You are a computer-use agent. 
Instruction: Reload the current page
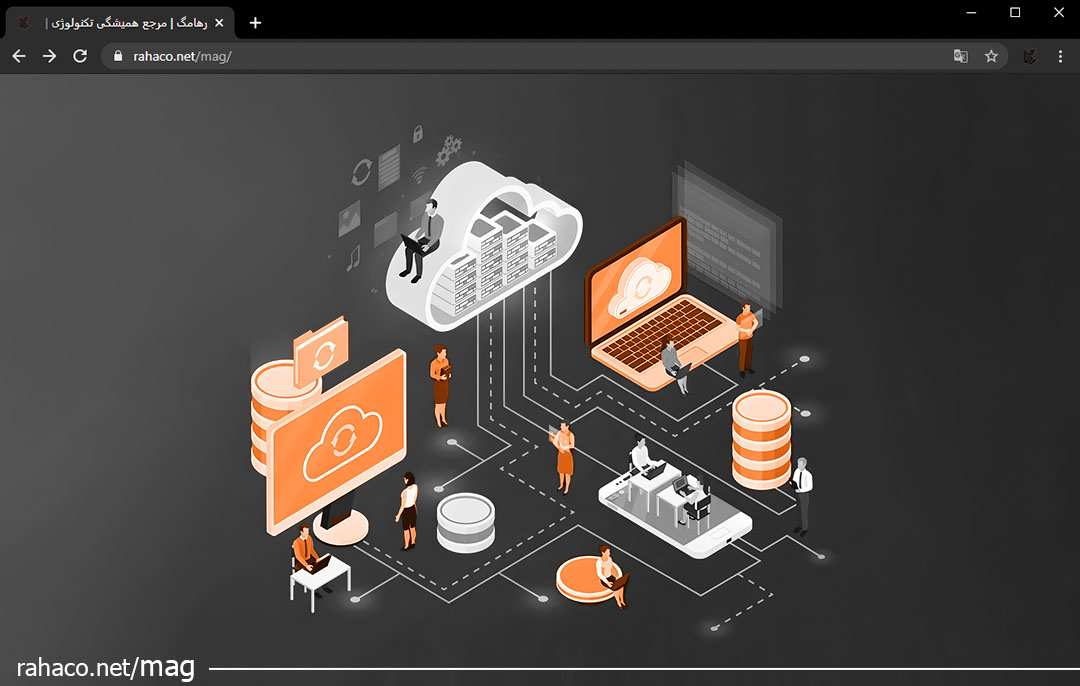tap(80, 56)
